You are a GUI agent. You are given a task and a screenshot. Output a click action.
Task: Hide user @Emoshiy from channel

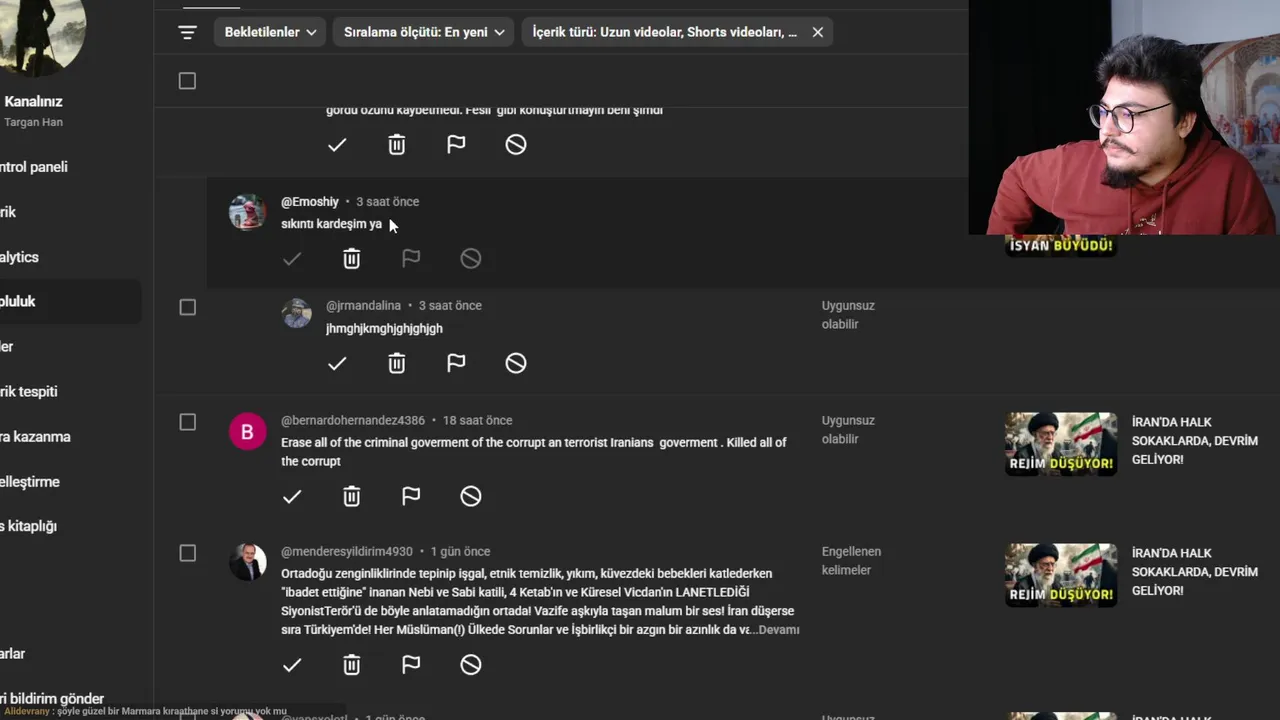pos(471,259)
